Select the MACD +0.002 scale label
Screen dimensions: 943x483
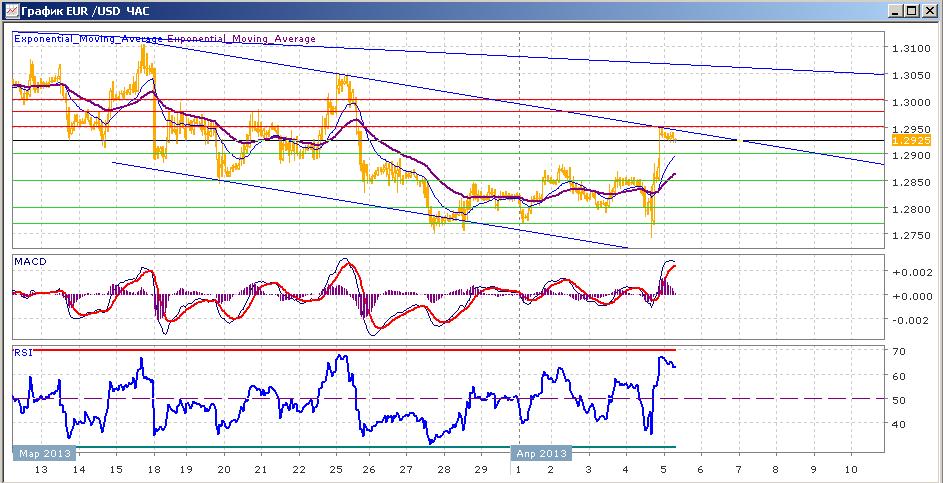point(912,271)
